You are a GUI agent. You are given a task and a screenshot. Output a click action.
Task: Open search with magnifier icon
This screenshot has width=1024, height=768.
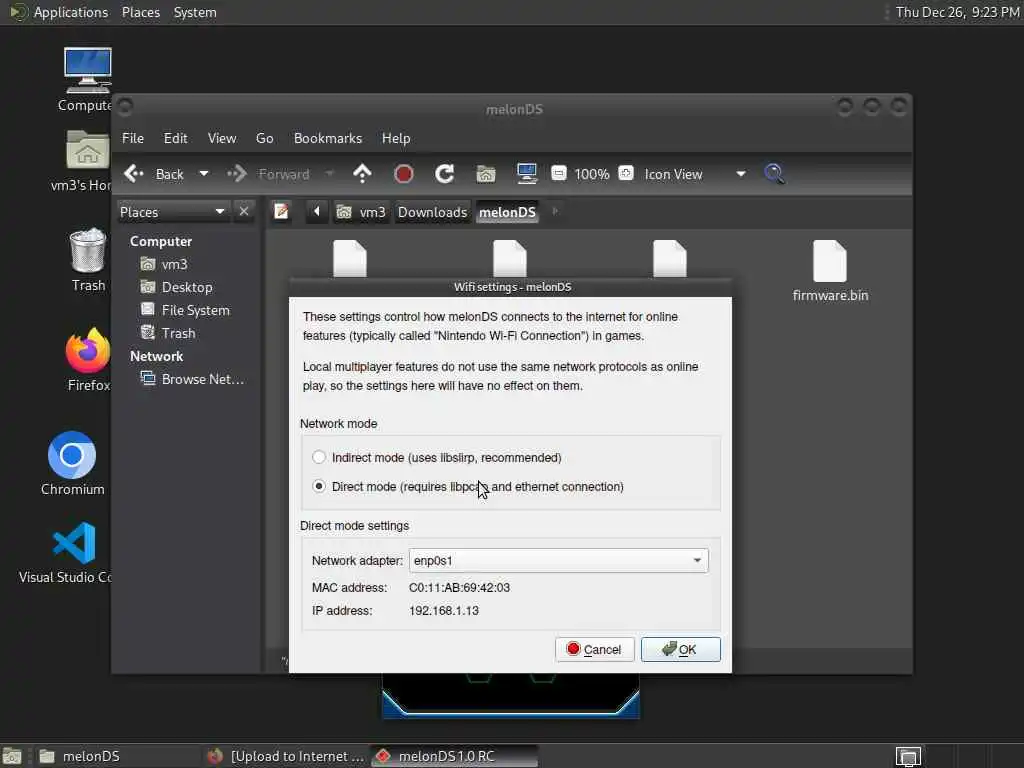point(775,174)
